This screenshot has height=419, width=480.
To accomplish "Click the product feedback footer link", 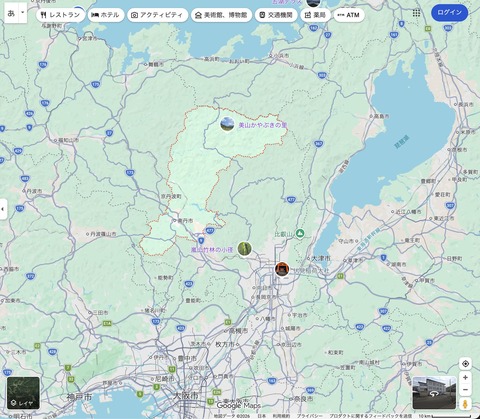I will point(371,416).
